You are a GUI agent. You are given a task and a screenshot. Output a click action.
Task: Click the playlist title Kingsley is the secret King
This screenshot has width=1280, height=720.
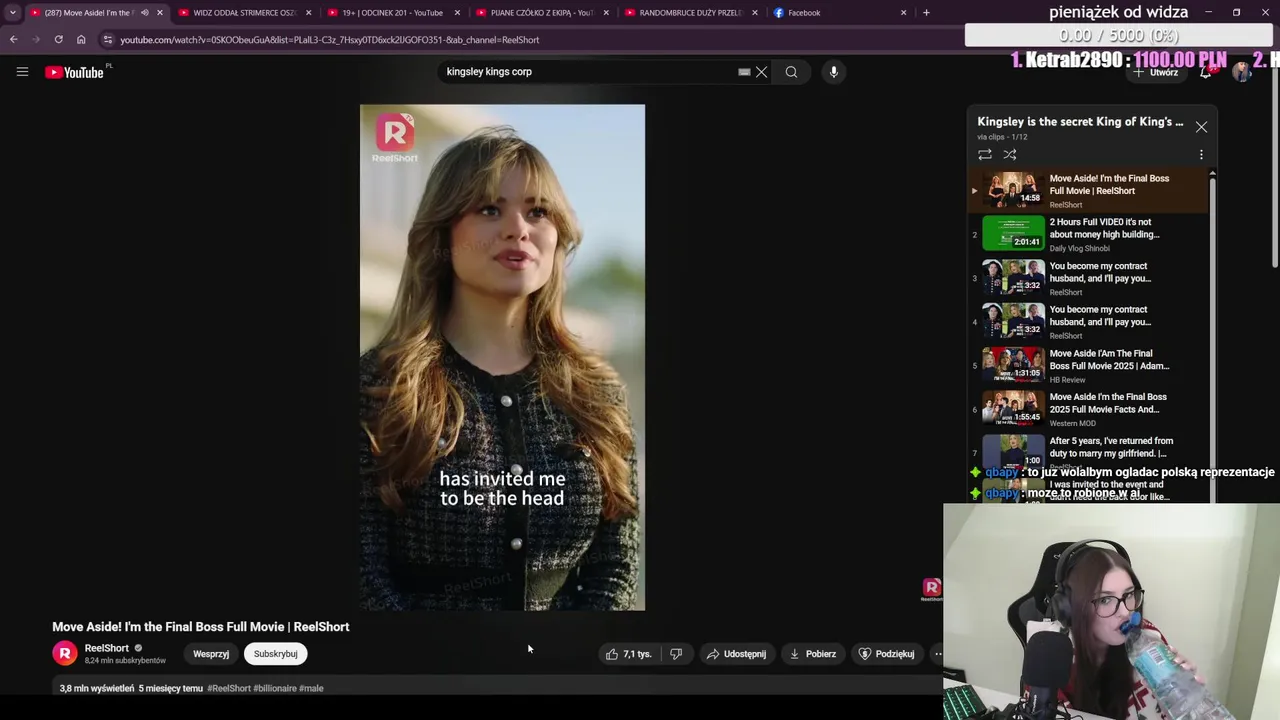click(x=1080, y=122)
